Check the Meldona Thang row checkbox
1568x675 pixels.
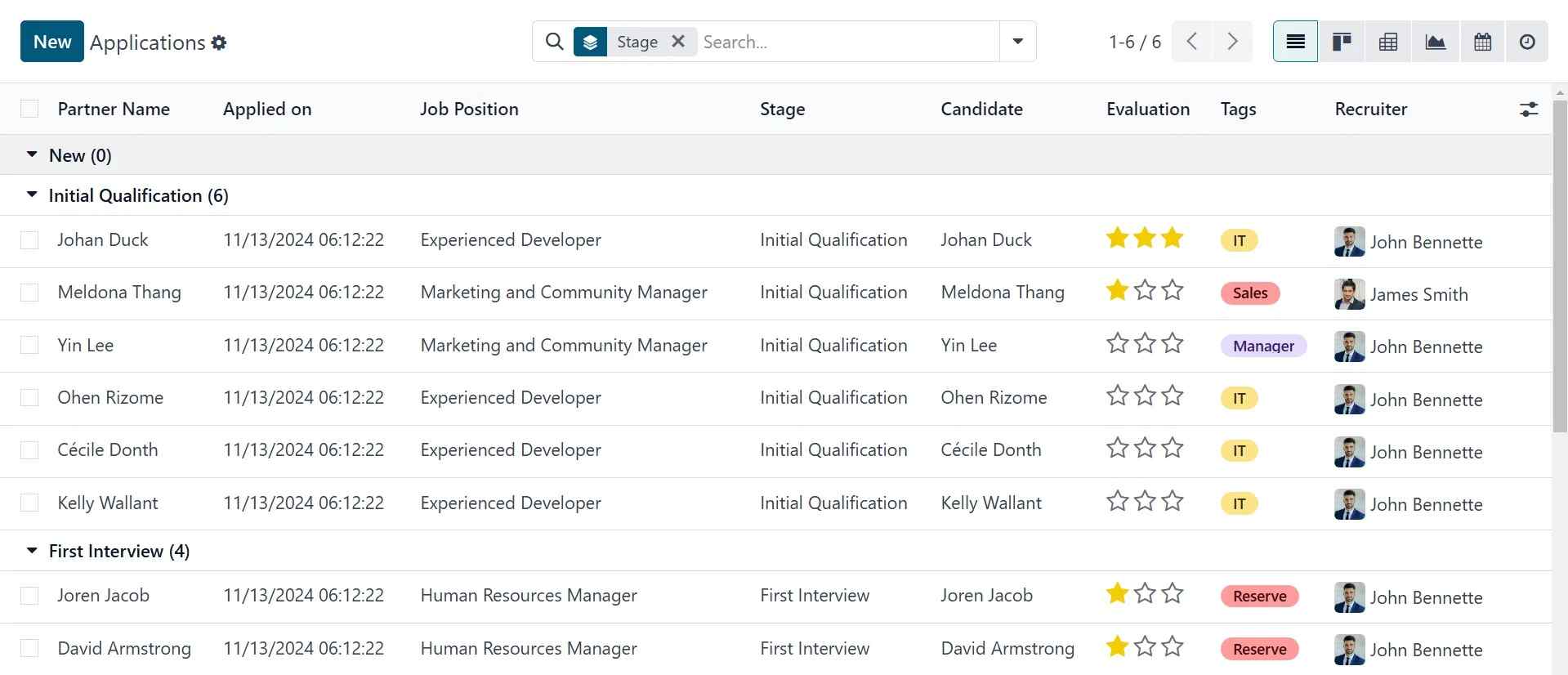29,293
